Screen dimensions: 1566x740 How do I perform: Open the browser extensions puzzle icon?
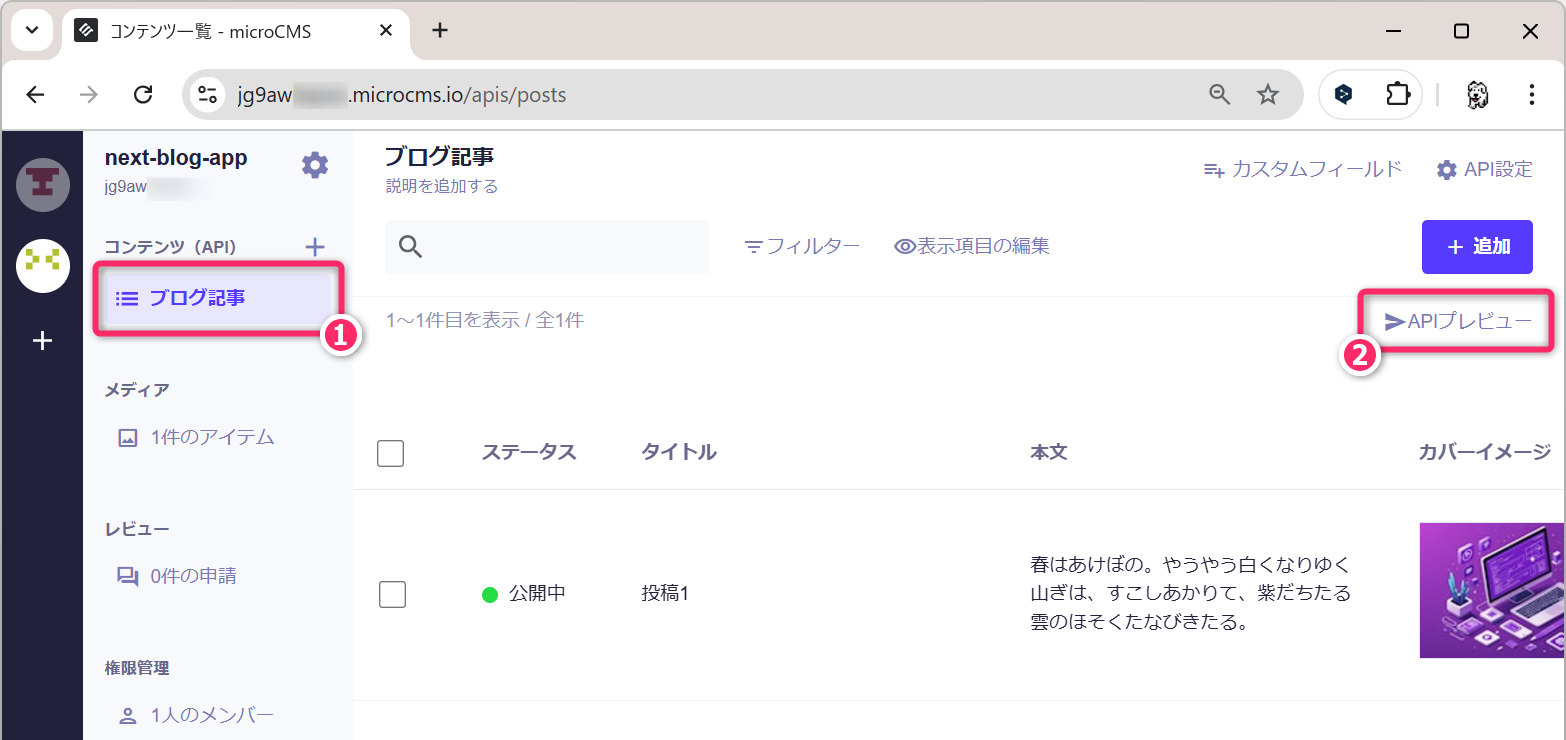coord(1396,95)
